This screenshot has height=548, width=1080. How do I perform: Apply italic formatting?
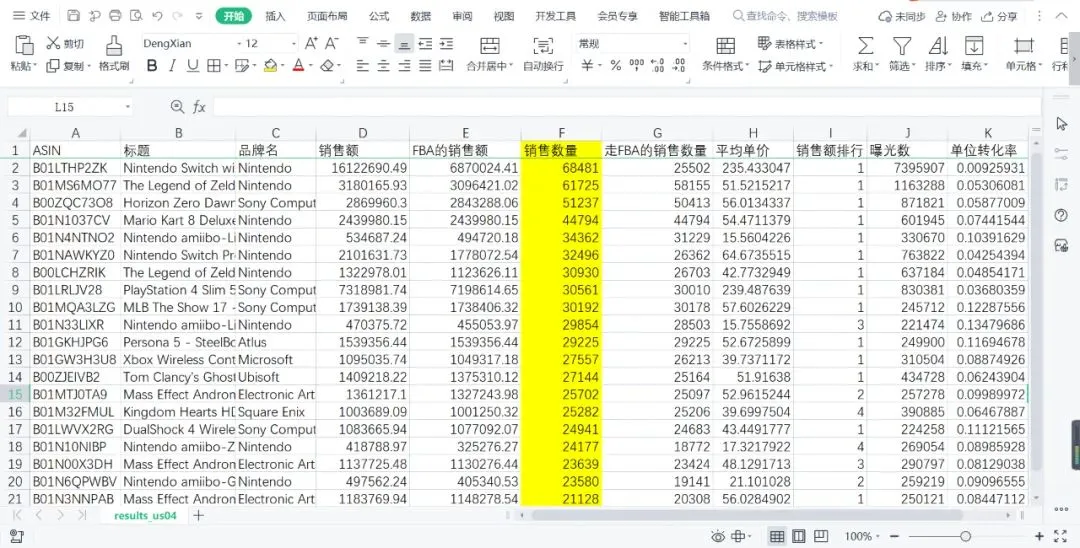click(172, 65)
